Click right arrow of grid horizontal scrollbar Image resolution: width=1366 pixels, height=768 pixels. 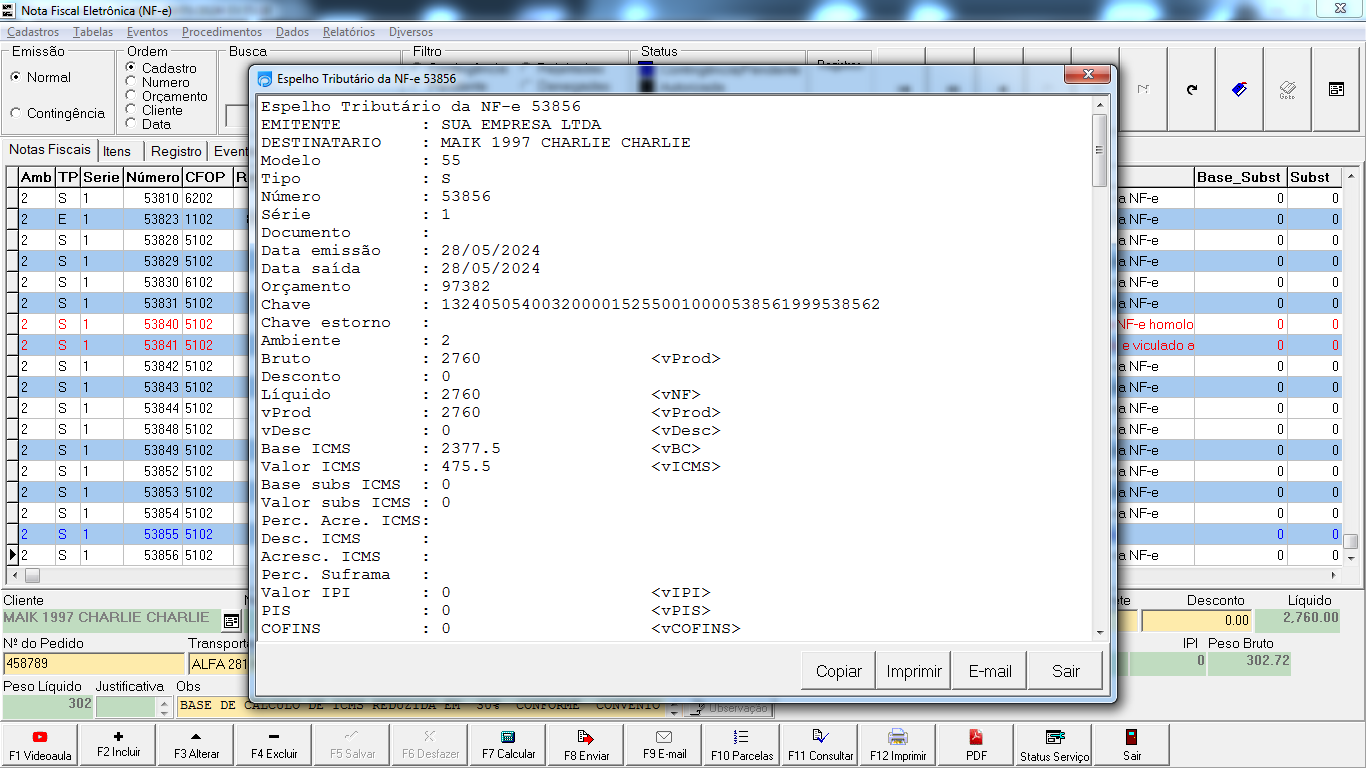(x=1335, y=576)
